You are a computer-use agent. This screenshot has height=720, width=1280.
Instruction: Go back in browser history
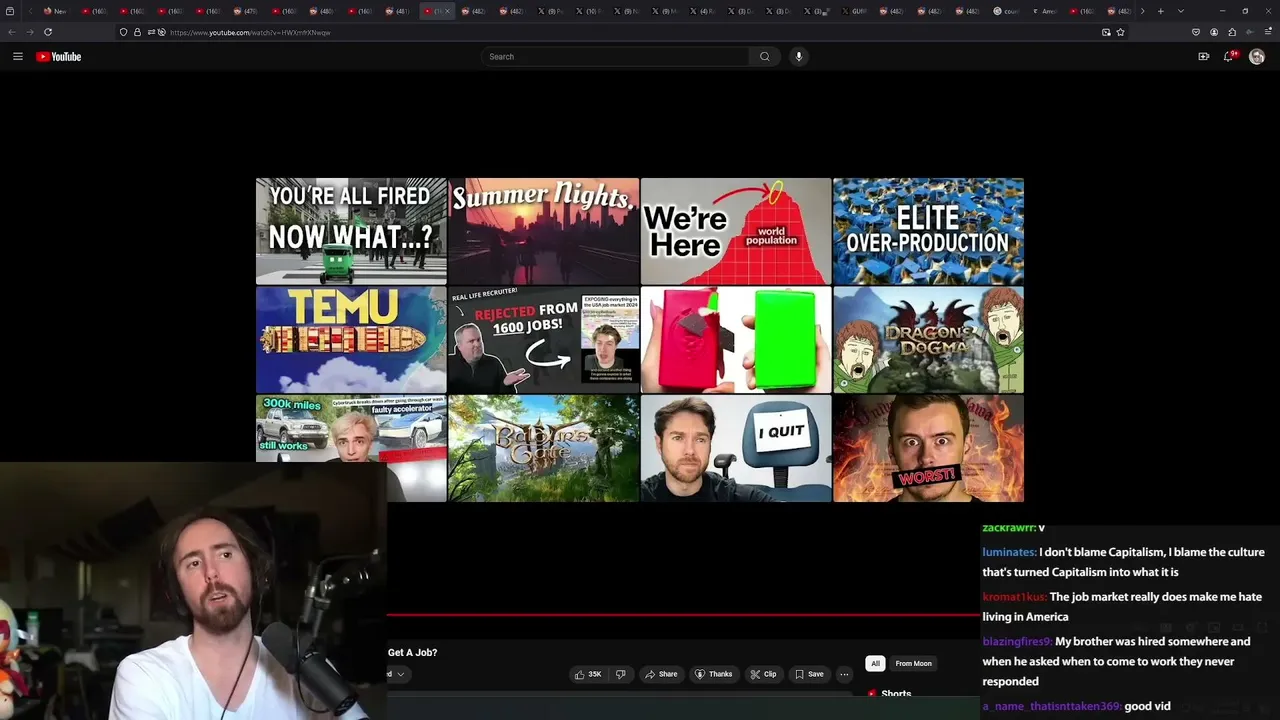[x=12, y=32]
